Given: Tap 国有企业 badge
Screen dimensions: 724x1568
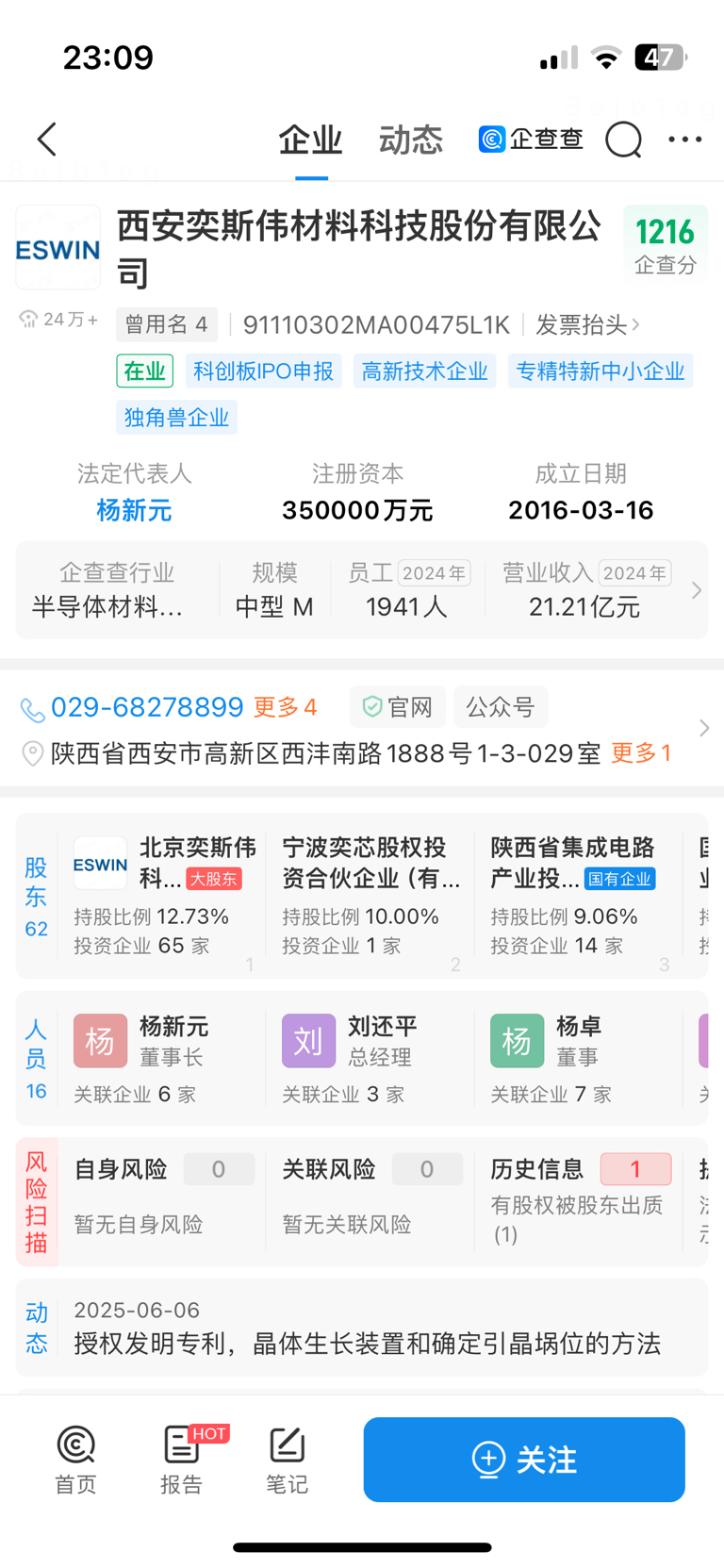Looking at the screenshot, I should tap(619, 879).
